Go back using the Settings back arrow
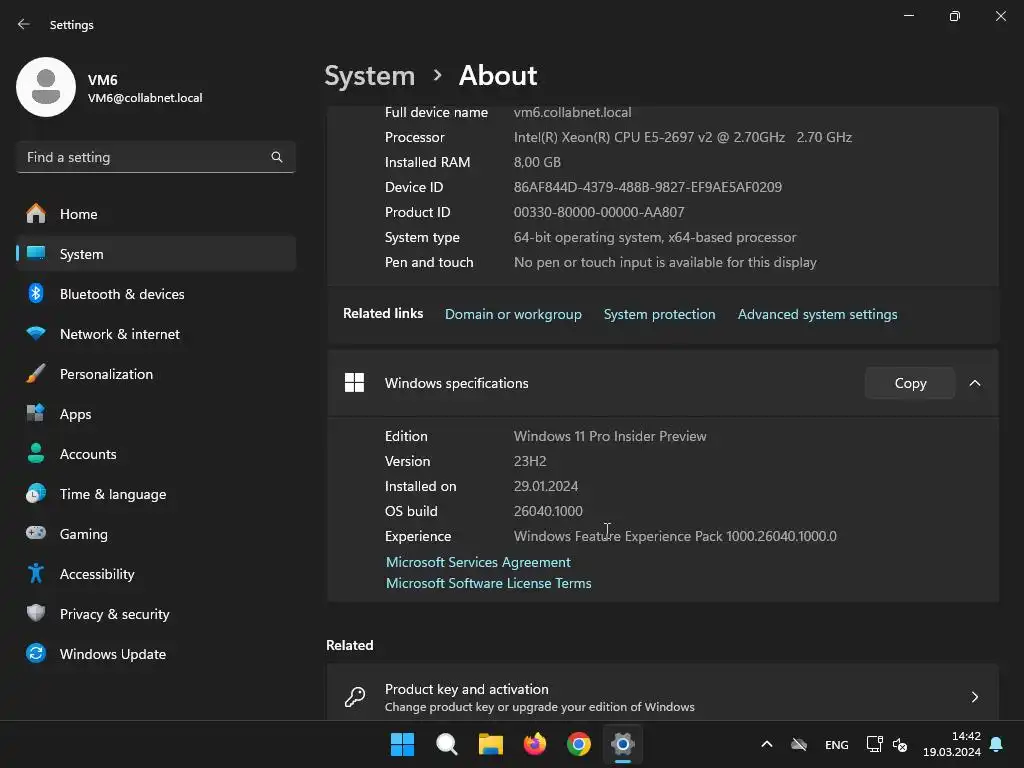Image resolution: width=1024 pixels, height=768 pixels. pyautogui.click(x=24, y=24)
